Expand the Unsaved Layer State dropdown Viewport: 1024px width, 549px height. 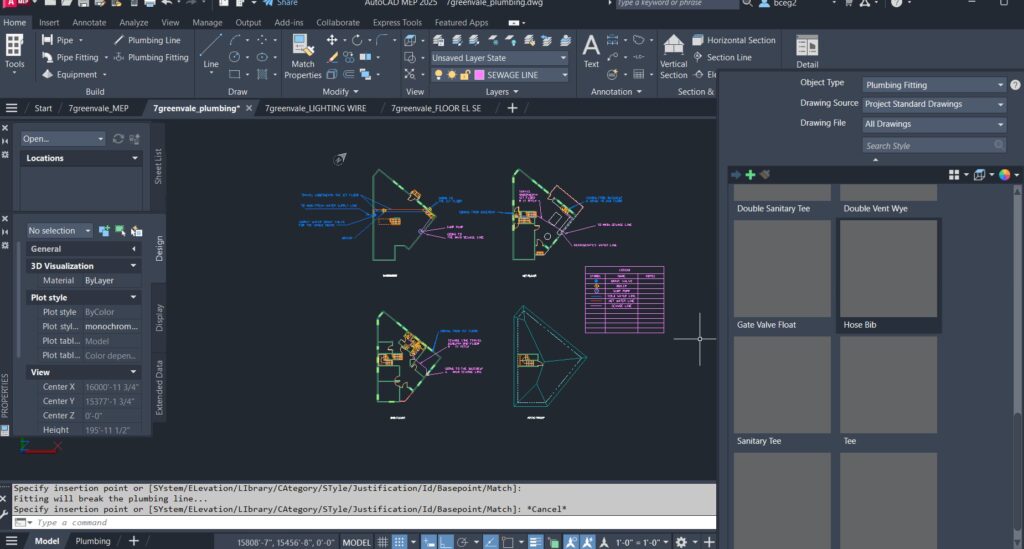(x=499, y=58)
